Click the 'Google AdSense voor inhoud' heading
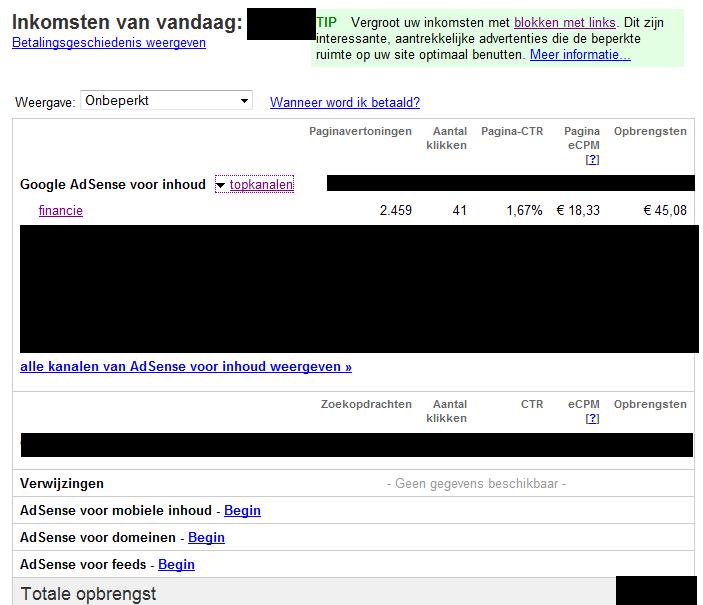703x605 pixels. (x=113, y=184)
